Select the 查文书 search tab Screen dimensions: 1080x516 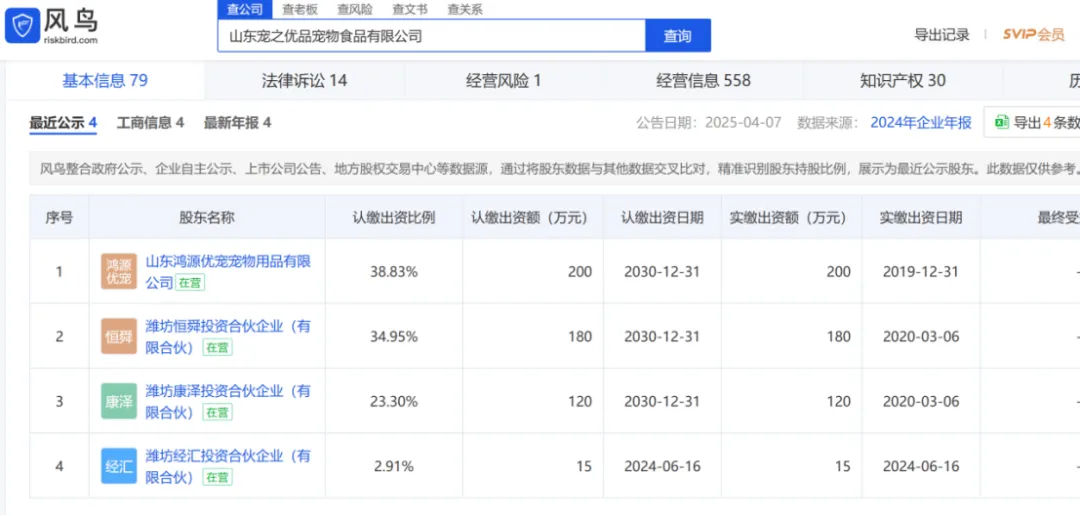point(410,9)
